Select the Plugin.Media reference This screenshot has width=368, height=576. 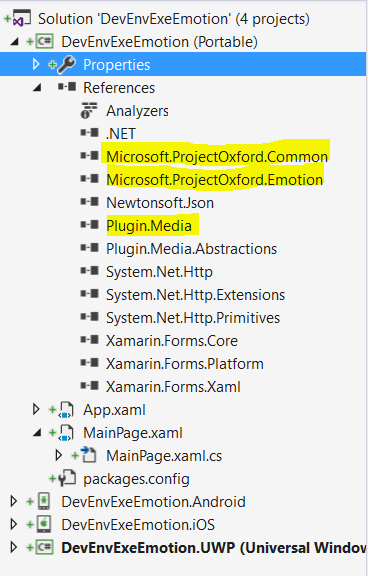[x=149, y=226]
